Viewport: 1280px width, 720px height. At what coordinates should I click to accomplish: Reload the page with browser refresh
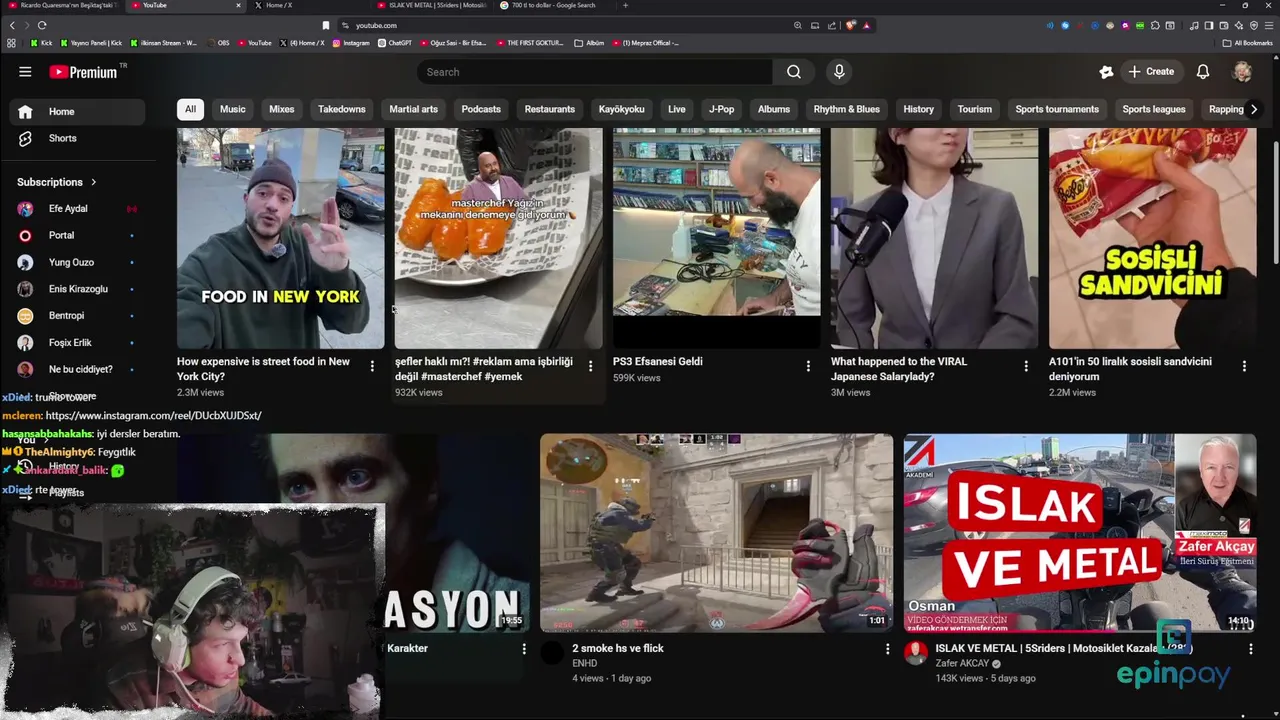42,25
